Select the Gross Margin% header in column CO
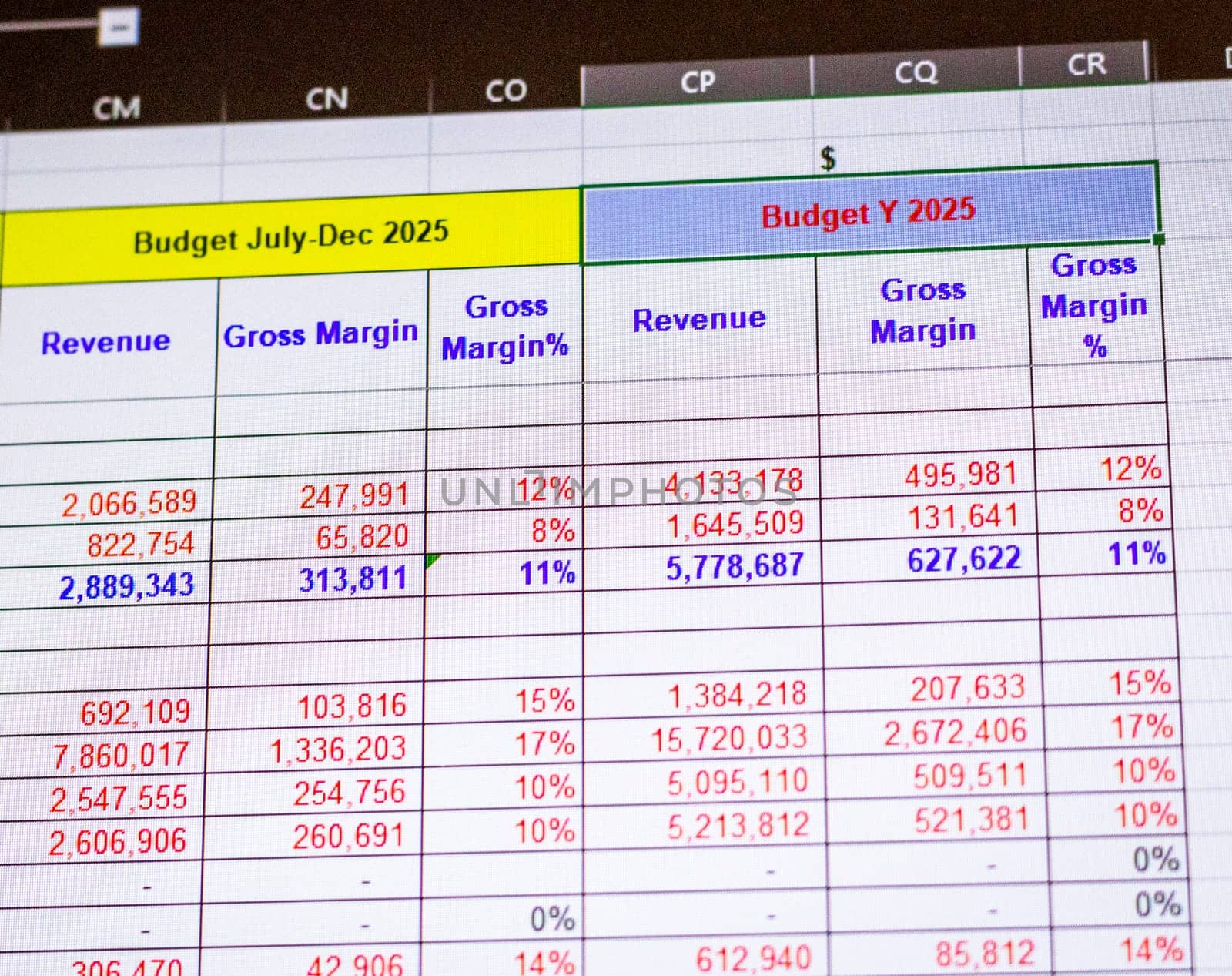Viewport: 1232px width, 976px height. pyautogui.click(x=505, y=327)
